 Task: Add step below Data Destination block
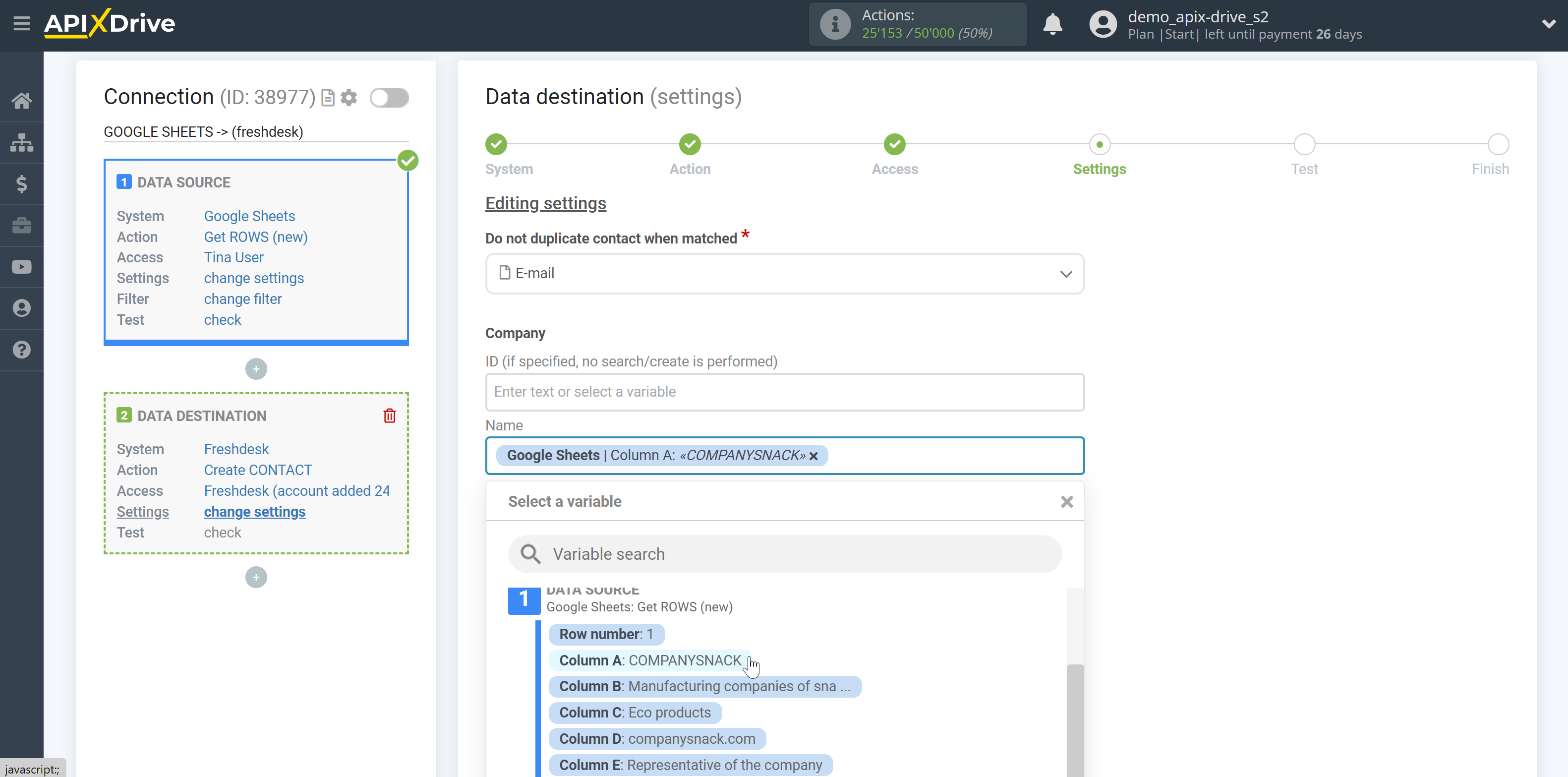256,577
